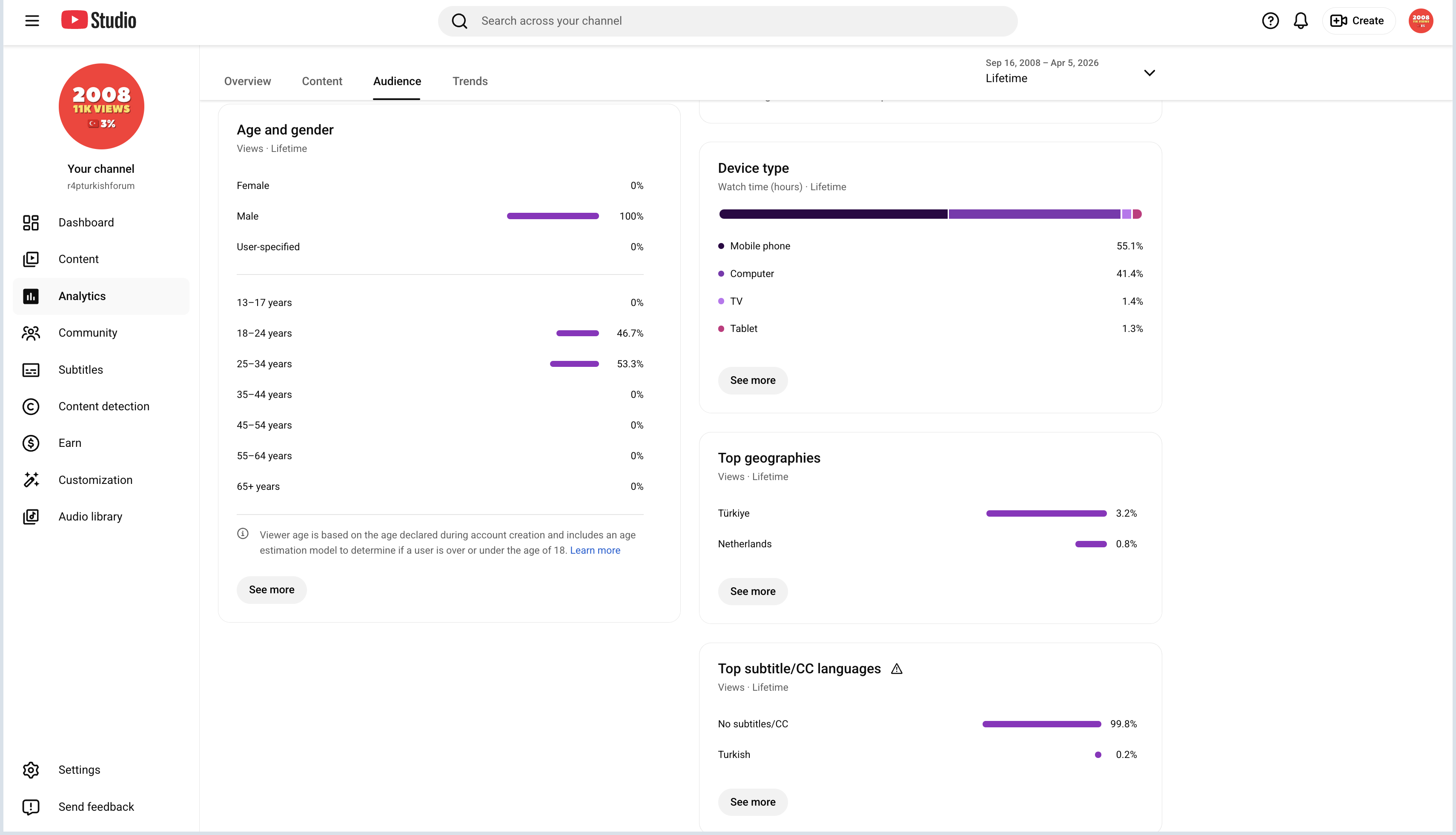Image resolution: width=1456 pixels, height=835 pixels.
Task: Click See more under Top geographies
Action: click(x=753, y=591)
